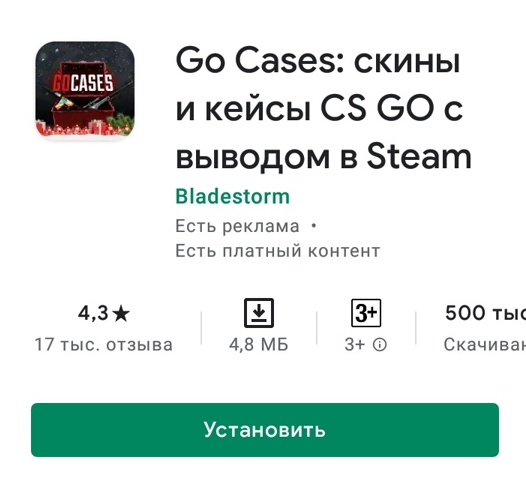Click the 4,3 rating value
This screenshot has width=526, height=478.
pos(93,314)
